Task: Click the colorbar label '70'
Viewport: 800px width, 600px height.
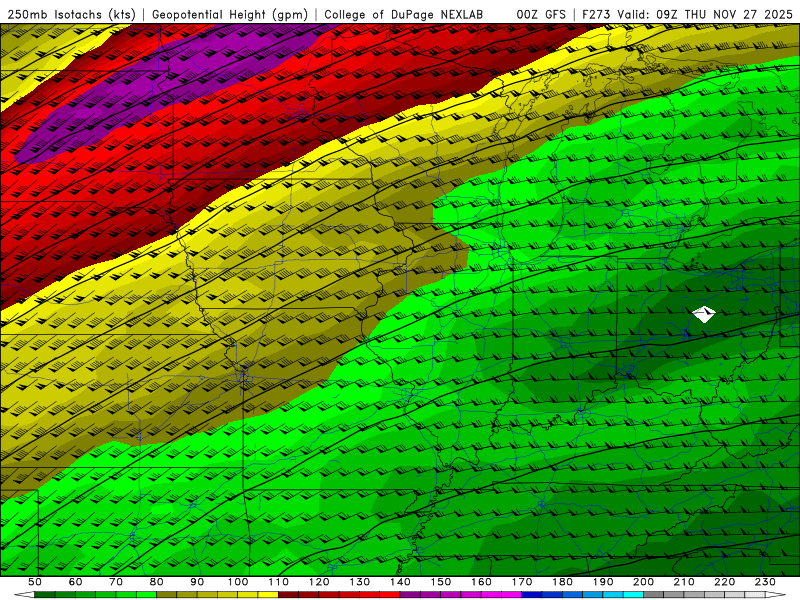Action: coord(116,582)
